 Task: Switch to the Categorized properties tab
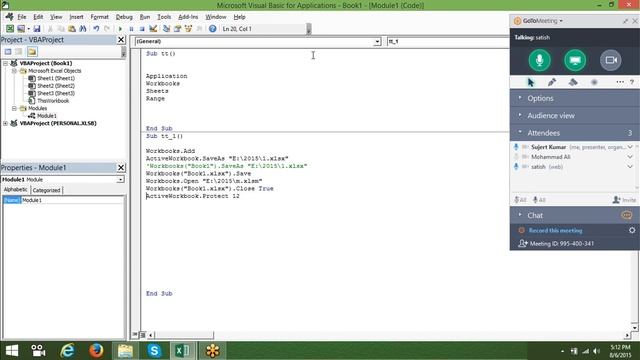pyautogui.click(x=46, y=190)
